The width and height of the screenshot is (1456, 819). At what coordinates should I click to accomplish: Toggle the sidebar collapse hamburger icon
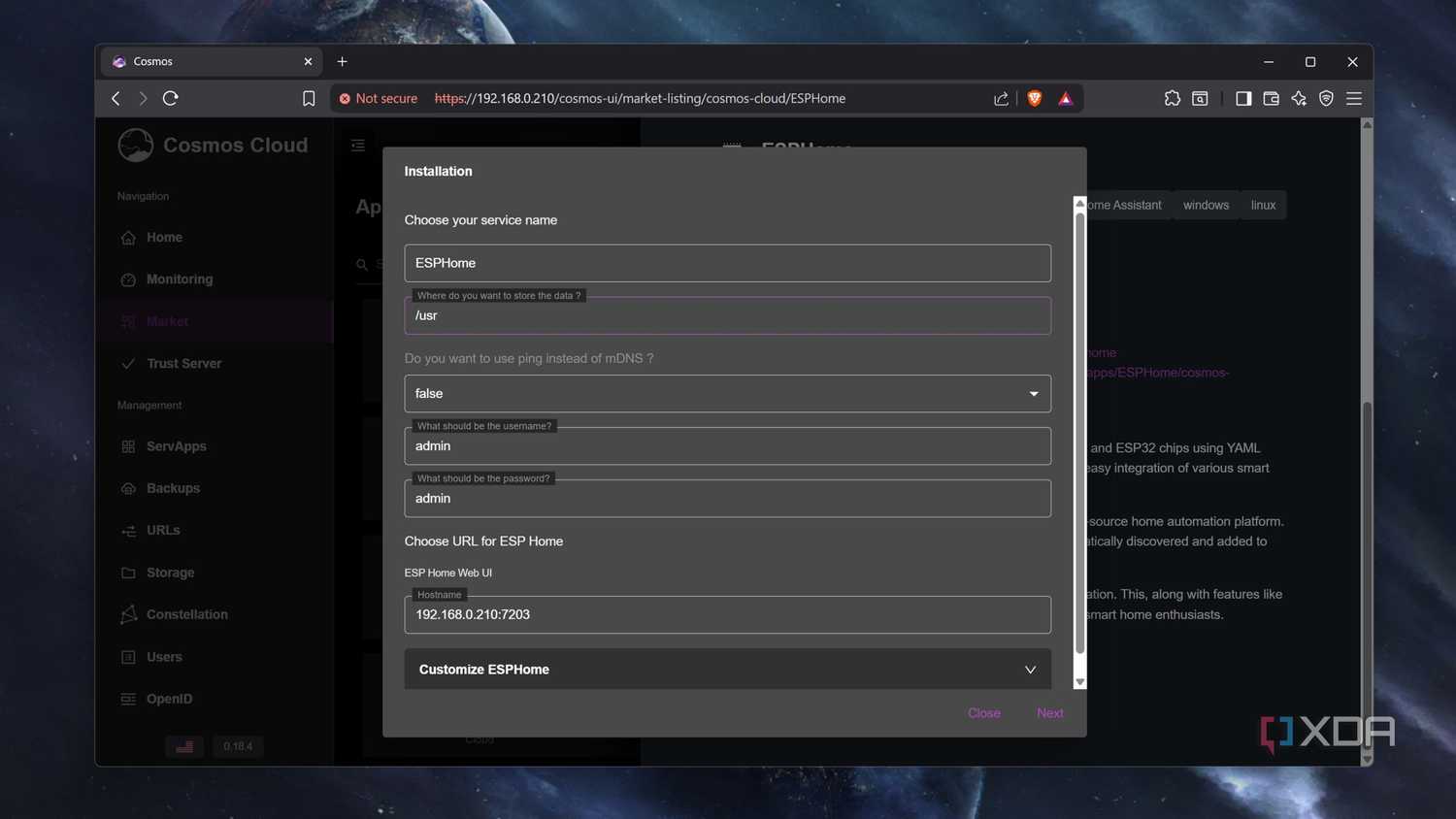pyautogui.click(x=358, y=145)
